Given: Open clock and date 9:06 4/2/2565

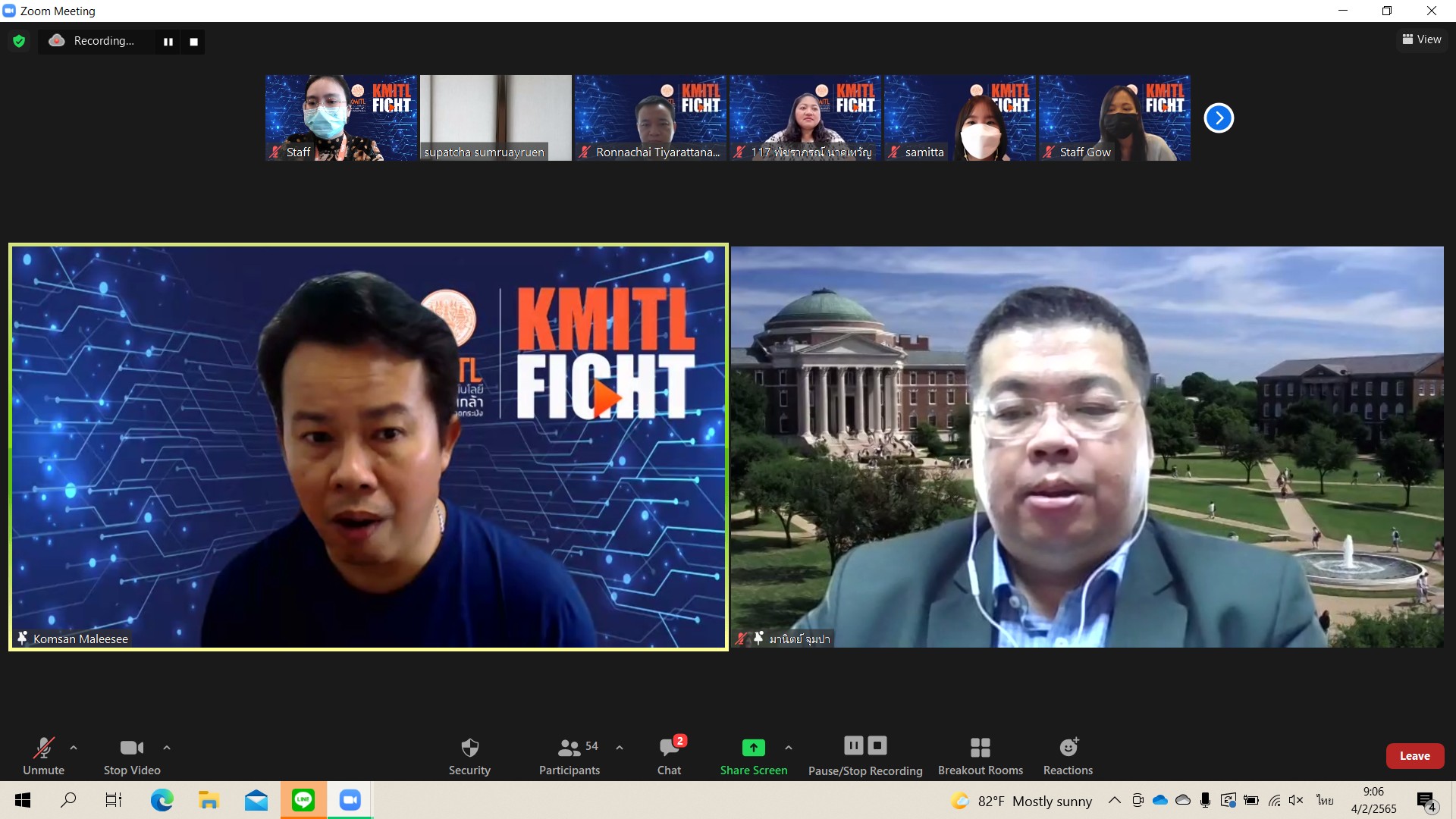Looking at the screenshot, I should (1373, 800).
